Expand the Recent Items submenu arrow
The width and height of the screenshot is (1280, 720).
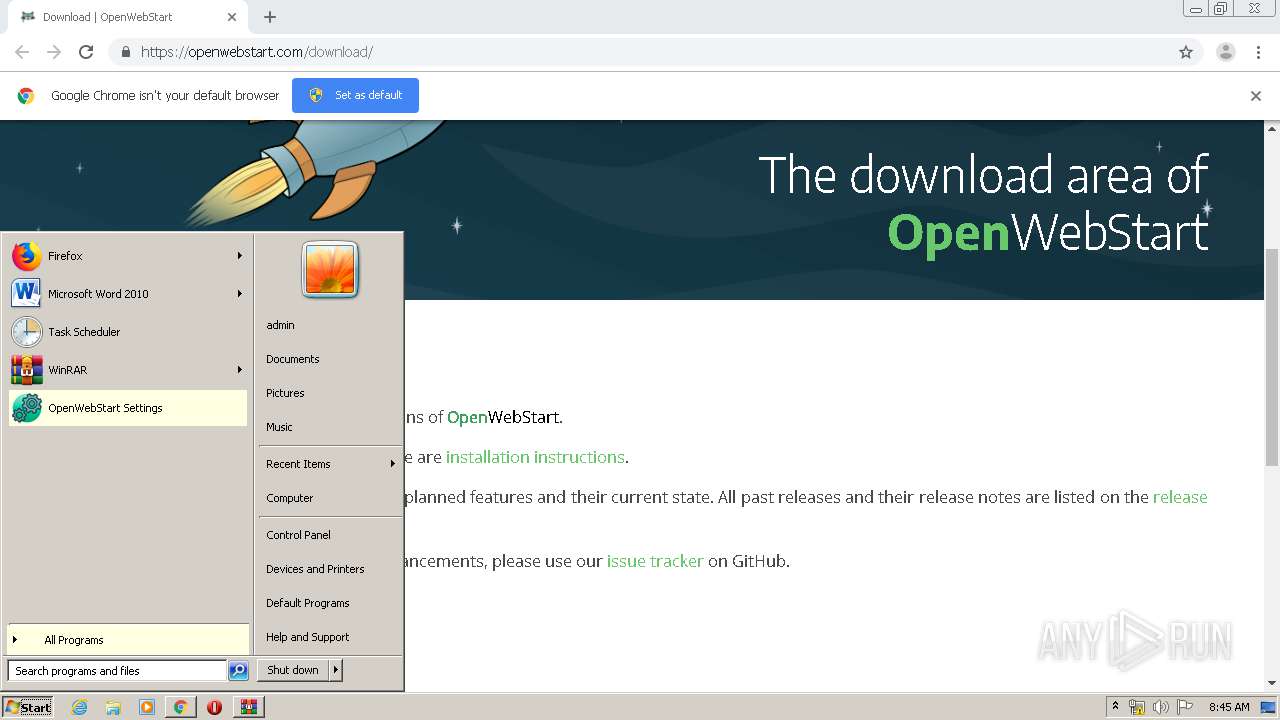393,464
